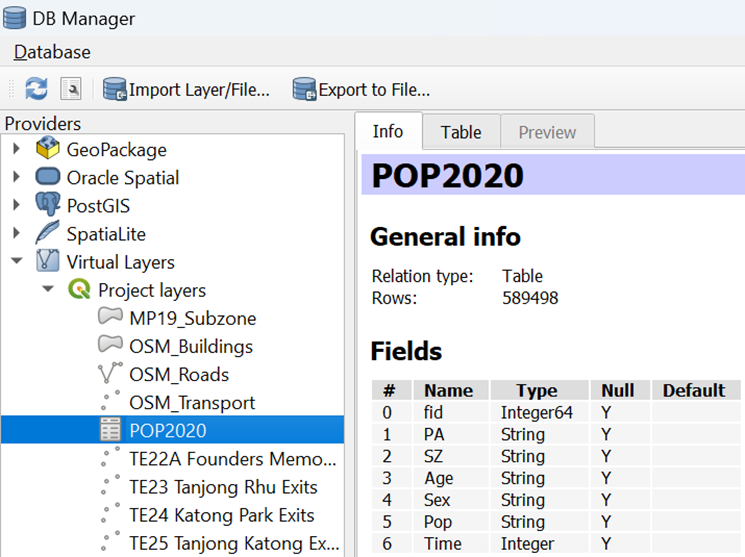Open the Database menu
The width and height of the screenshot is (745, 557).
(x=52, y=52)
